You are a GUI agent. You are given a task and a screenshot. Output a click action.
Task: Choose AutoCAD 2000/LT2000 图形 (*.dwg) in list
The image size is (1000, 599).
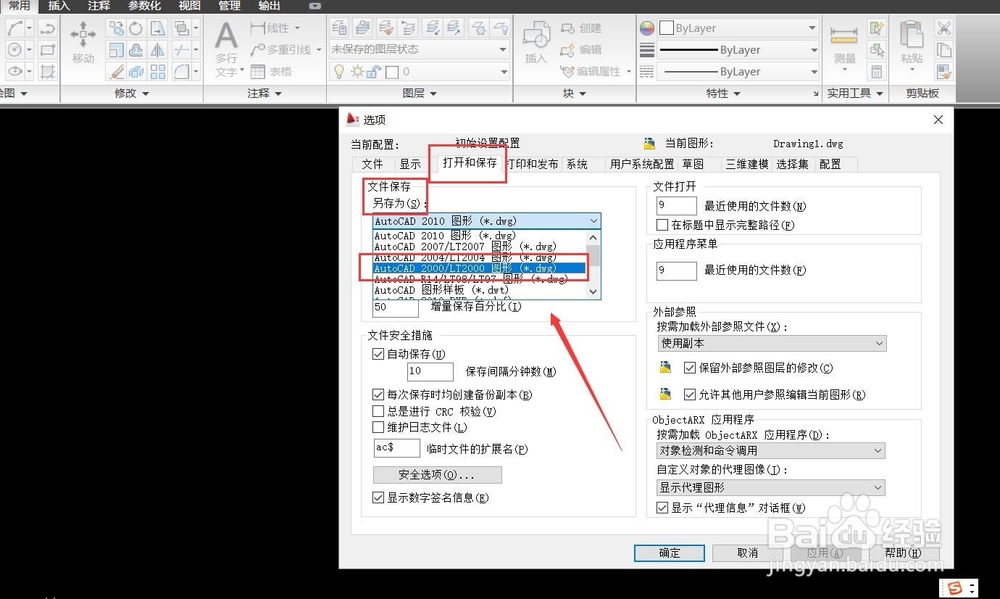tap(480, 268)
